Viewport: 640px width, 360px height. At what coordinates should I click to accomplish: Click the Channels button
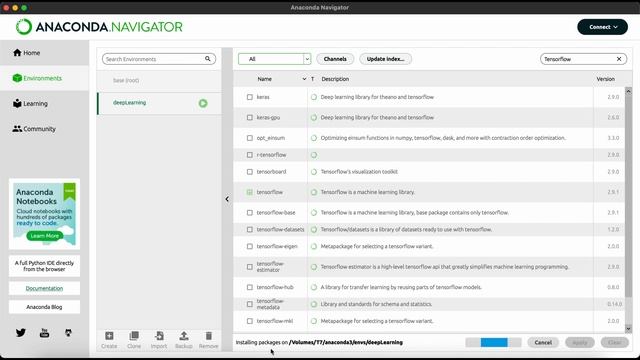(335, 59)
